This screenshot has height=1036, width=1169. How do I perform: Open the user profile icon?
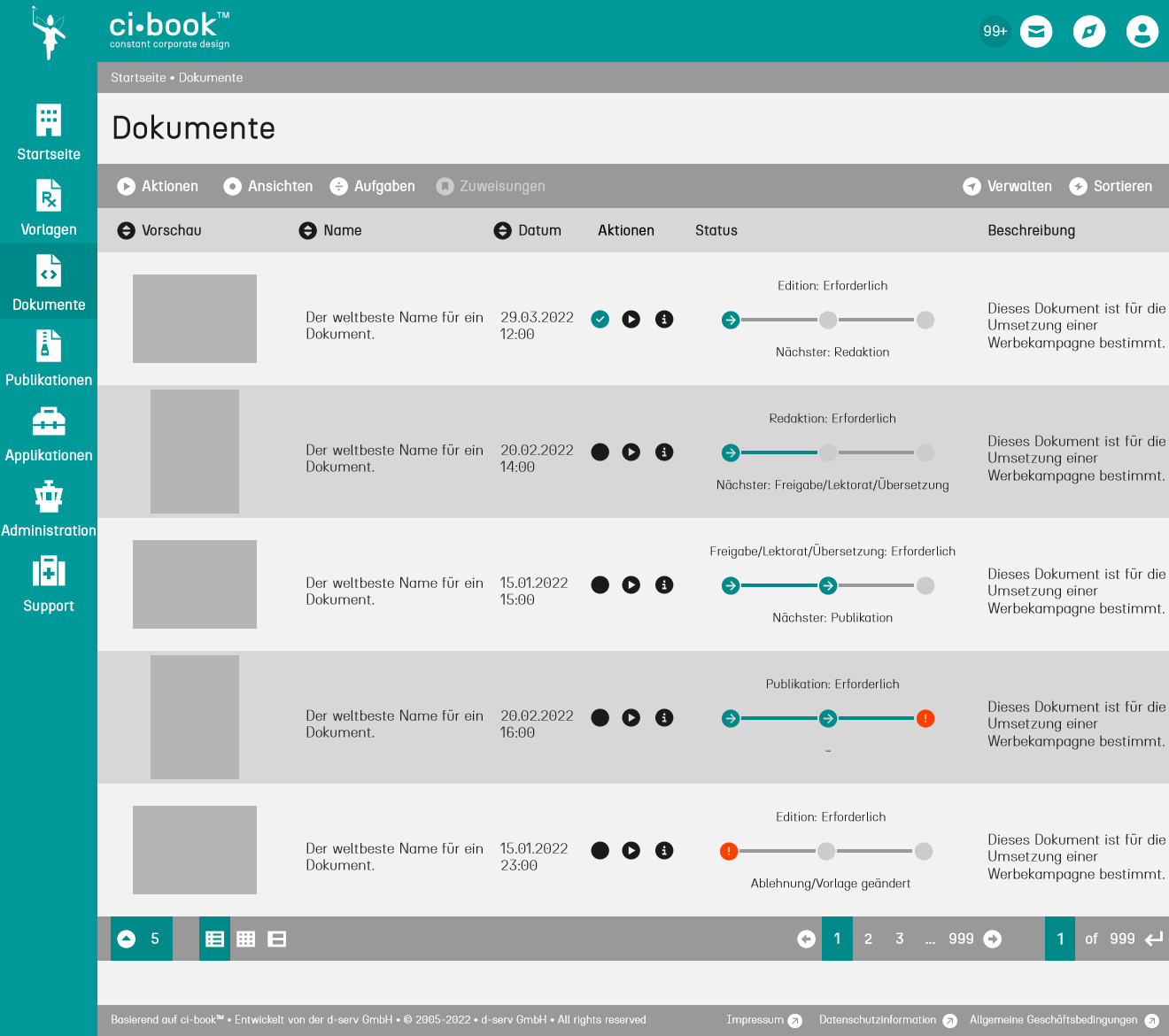click(1142, 31)
